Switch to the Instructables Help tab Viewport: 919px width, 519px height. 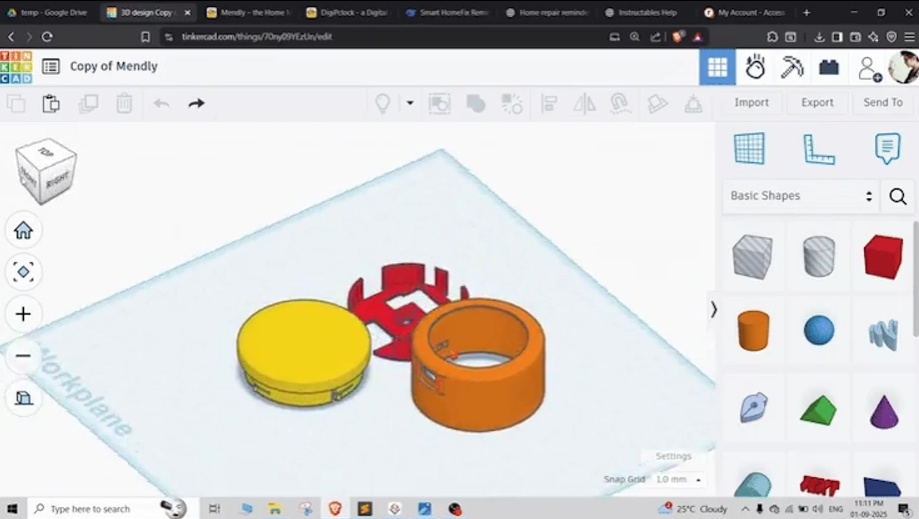coord(646,12)
